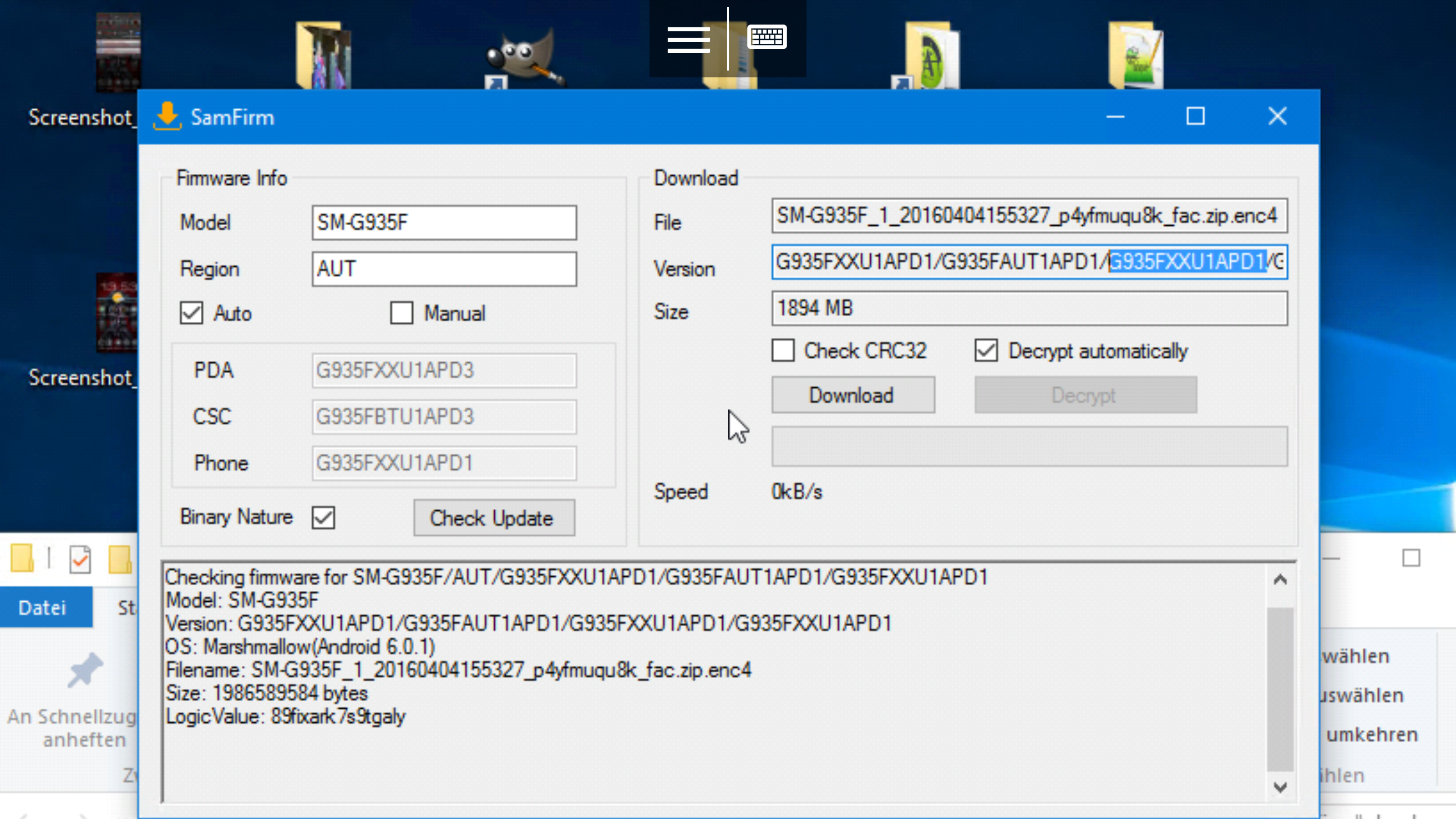Viewport: 1456px width, 819px height.
Task: Click 'An Schnellzugriff anheften' label in Explorer
Action: [73, 728]
